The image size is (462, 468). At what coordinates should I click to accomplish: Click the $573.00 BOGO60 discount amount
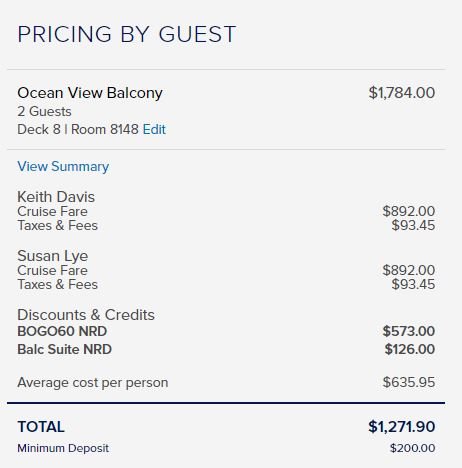[x=409, y=331]
